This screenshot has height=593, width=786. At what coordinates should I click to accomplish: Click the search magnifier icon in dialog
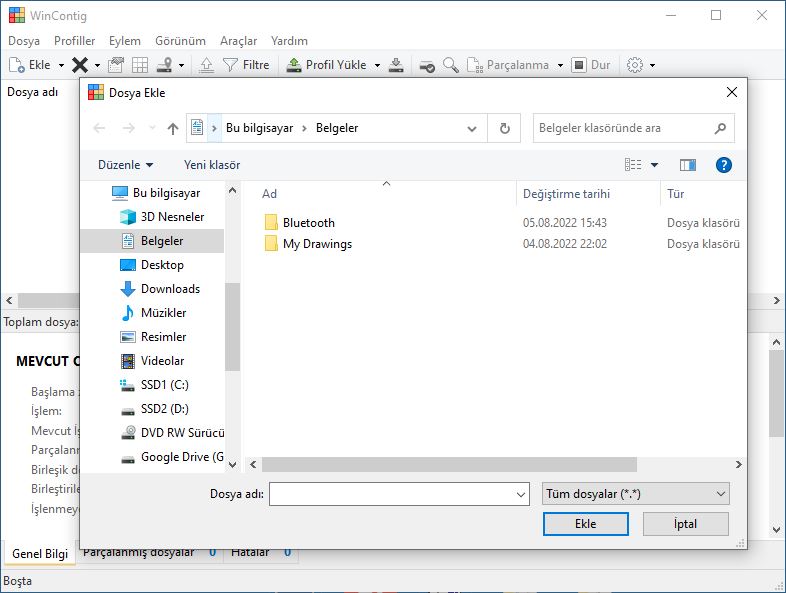pos(720,128)
